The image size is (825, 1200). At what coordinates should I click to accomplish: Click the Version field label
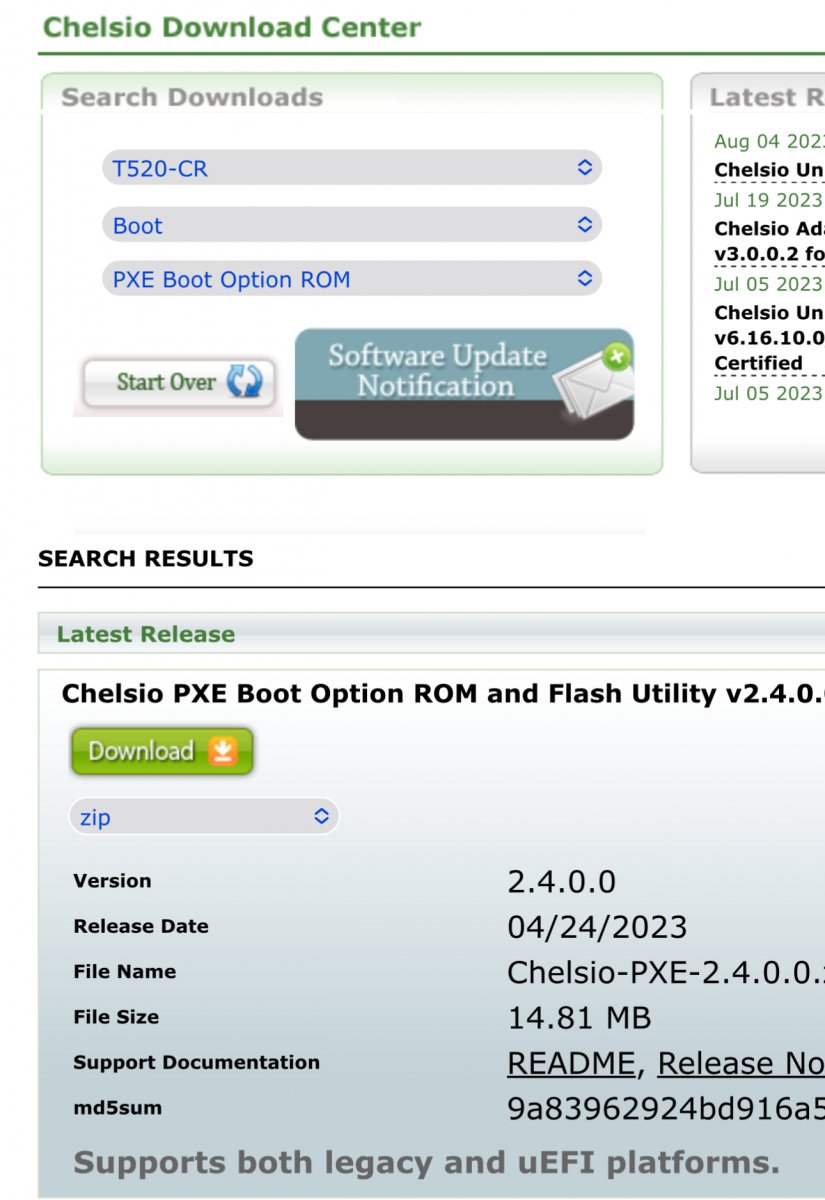pyautogui.click(x=112, y=881)
